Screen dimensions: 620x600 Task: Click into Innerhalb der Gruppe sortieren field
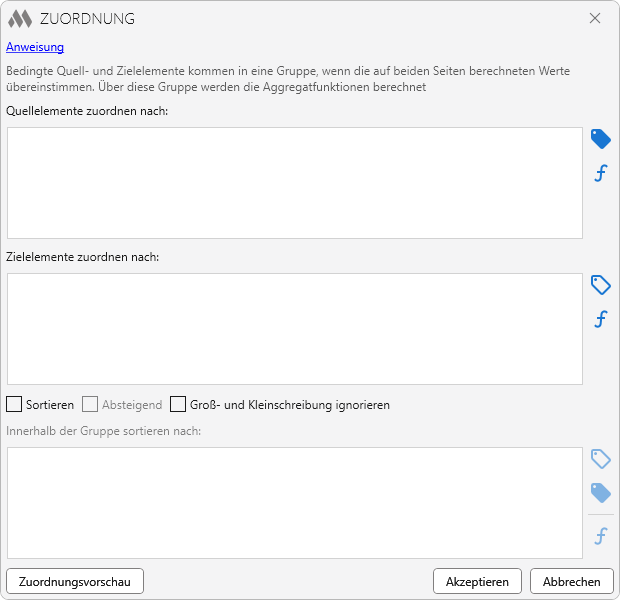coord(295,503)
